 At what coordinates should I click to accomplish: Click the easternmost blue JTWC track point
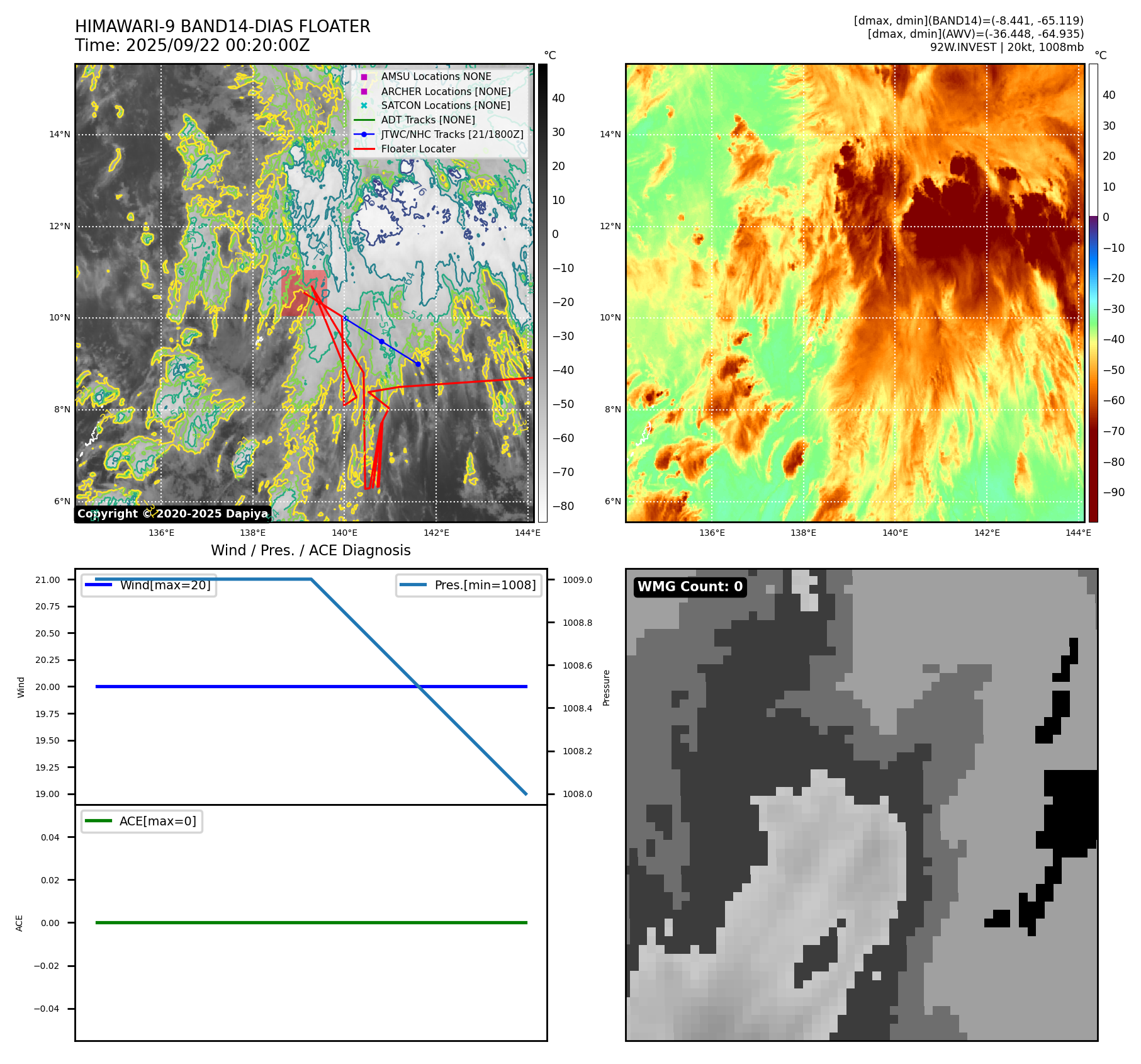coord(418,364)
